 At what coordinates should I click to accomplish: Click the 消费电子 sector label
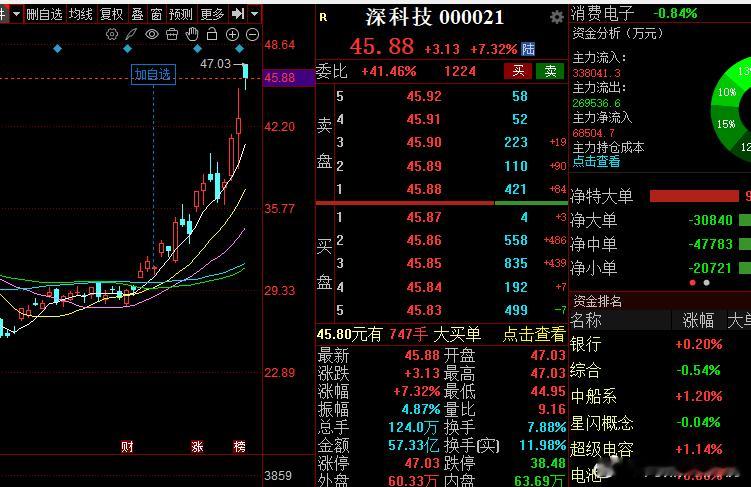[602, 13]
